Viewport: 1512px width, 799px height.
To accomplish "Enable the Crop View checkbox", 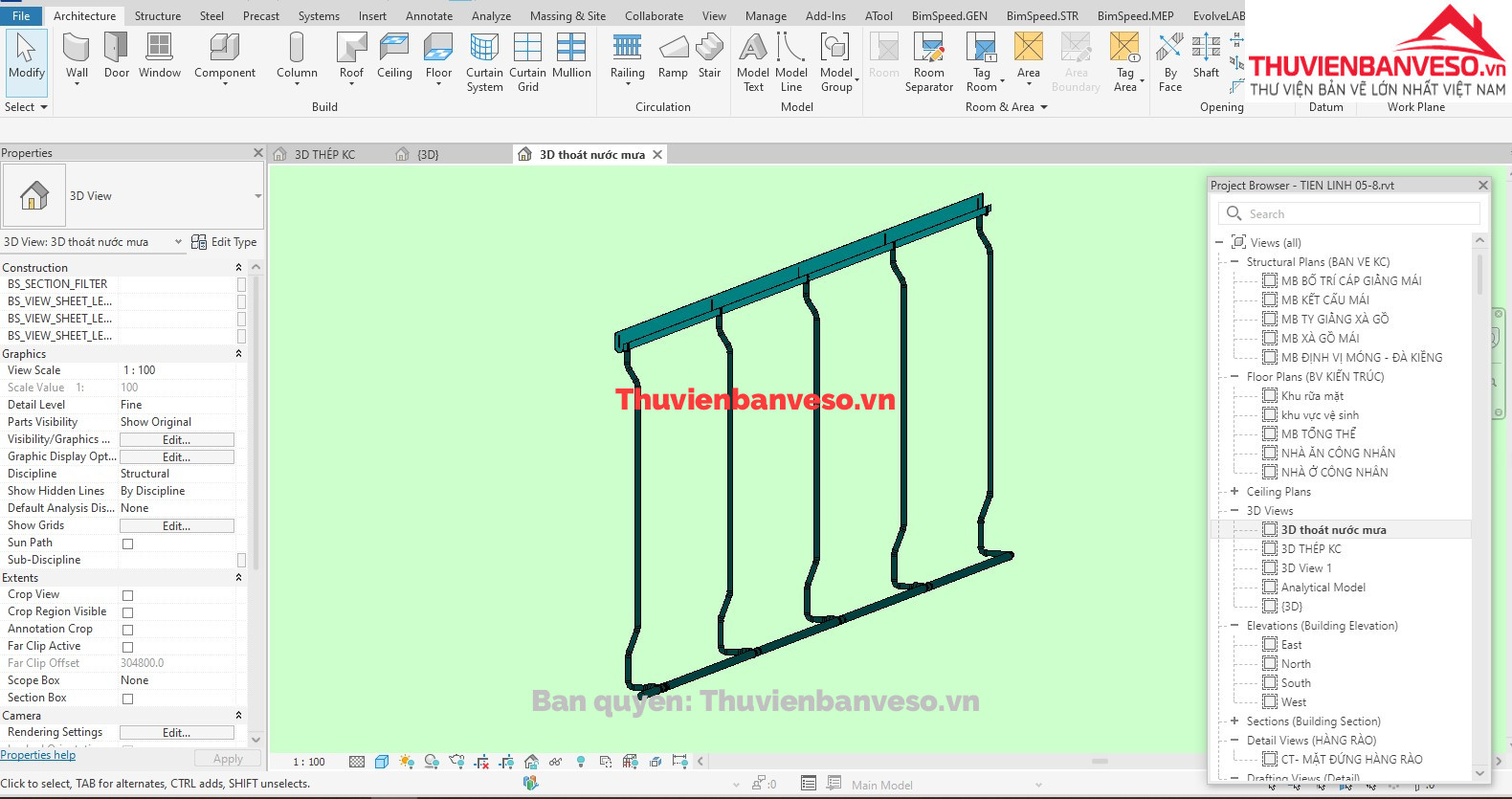I will 127,595.
